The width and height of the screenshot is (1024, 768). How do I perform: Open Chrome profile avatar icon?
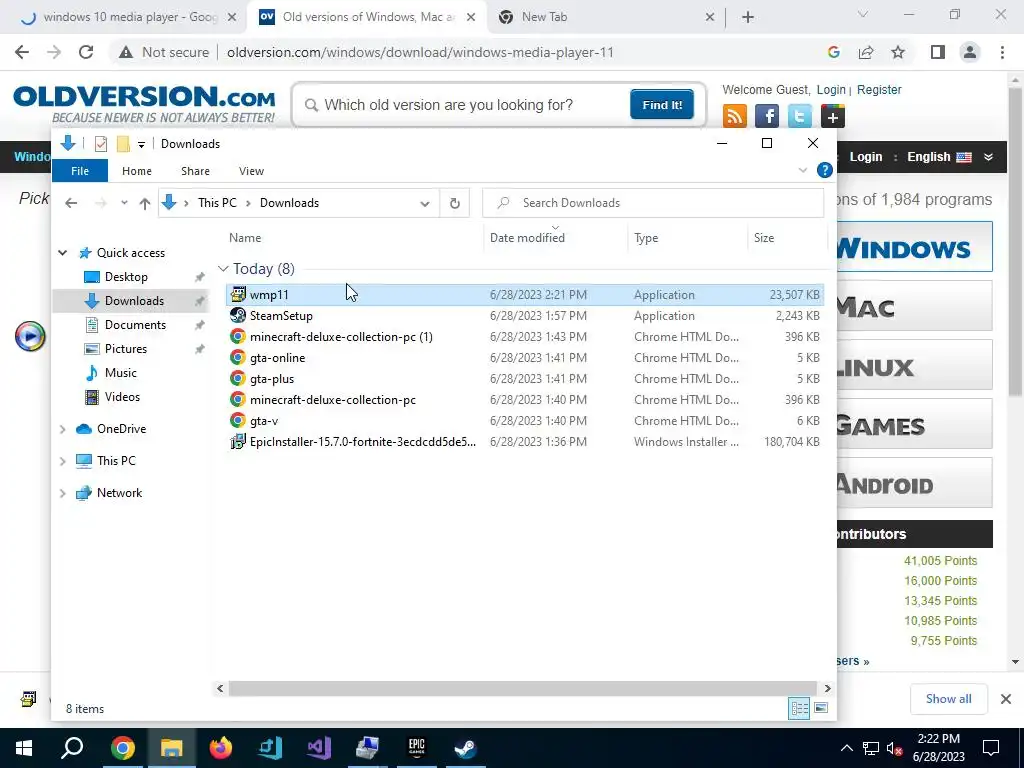(970, 52)
